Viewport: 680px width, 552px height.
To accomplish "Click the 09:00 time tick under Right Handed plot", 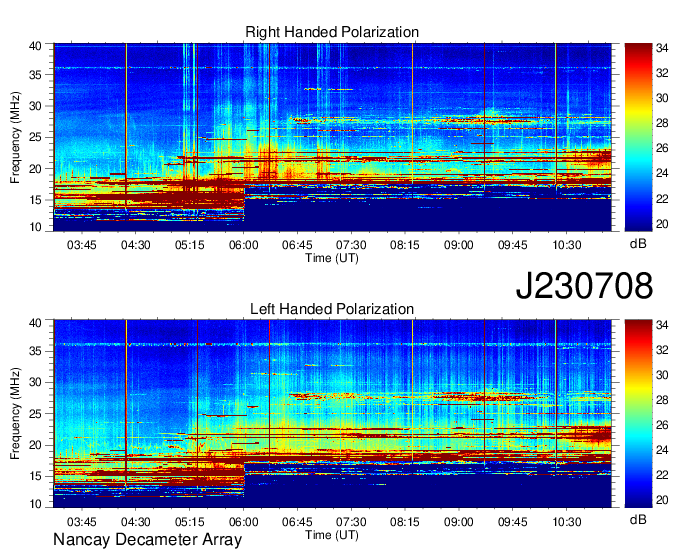I will (458, 245).
